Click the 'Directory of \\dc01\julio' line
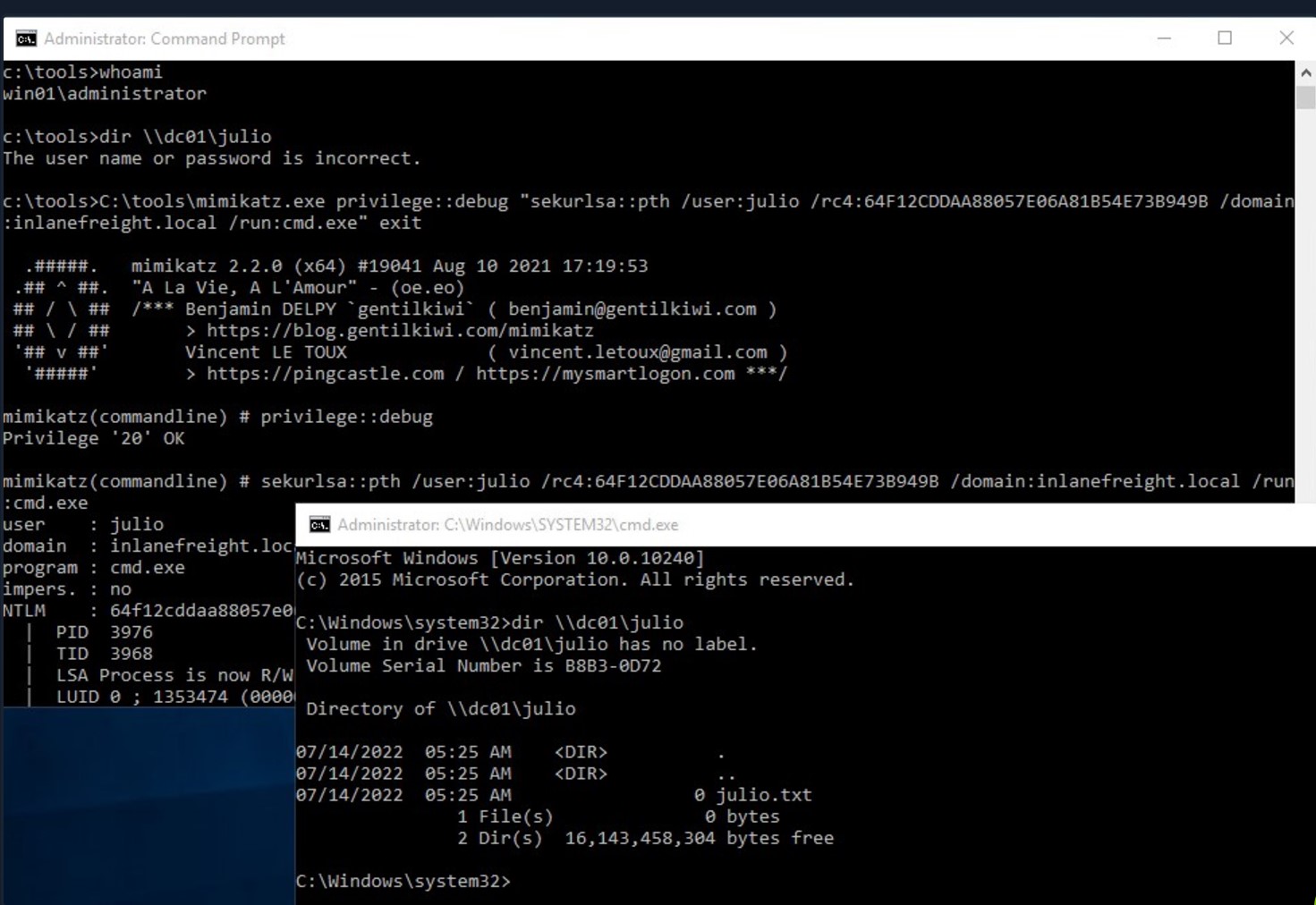The height and width of the screenshot is (905, 1316). point(441,709)
